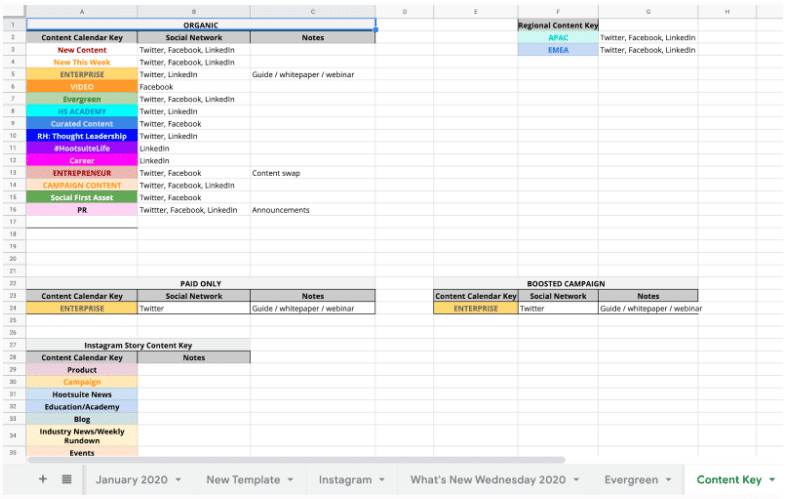
Task: Click the ORGANIC header cell
Action: pyautogui.click(x=201, y=25)
